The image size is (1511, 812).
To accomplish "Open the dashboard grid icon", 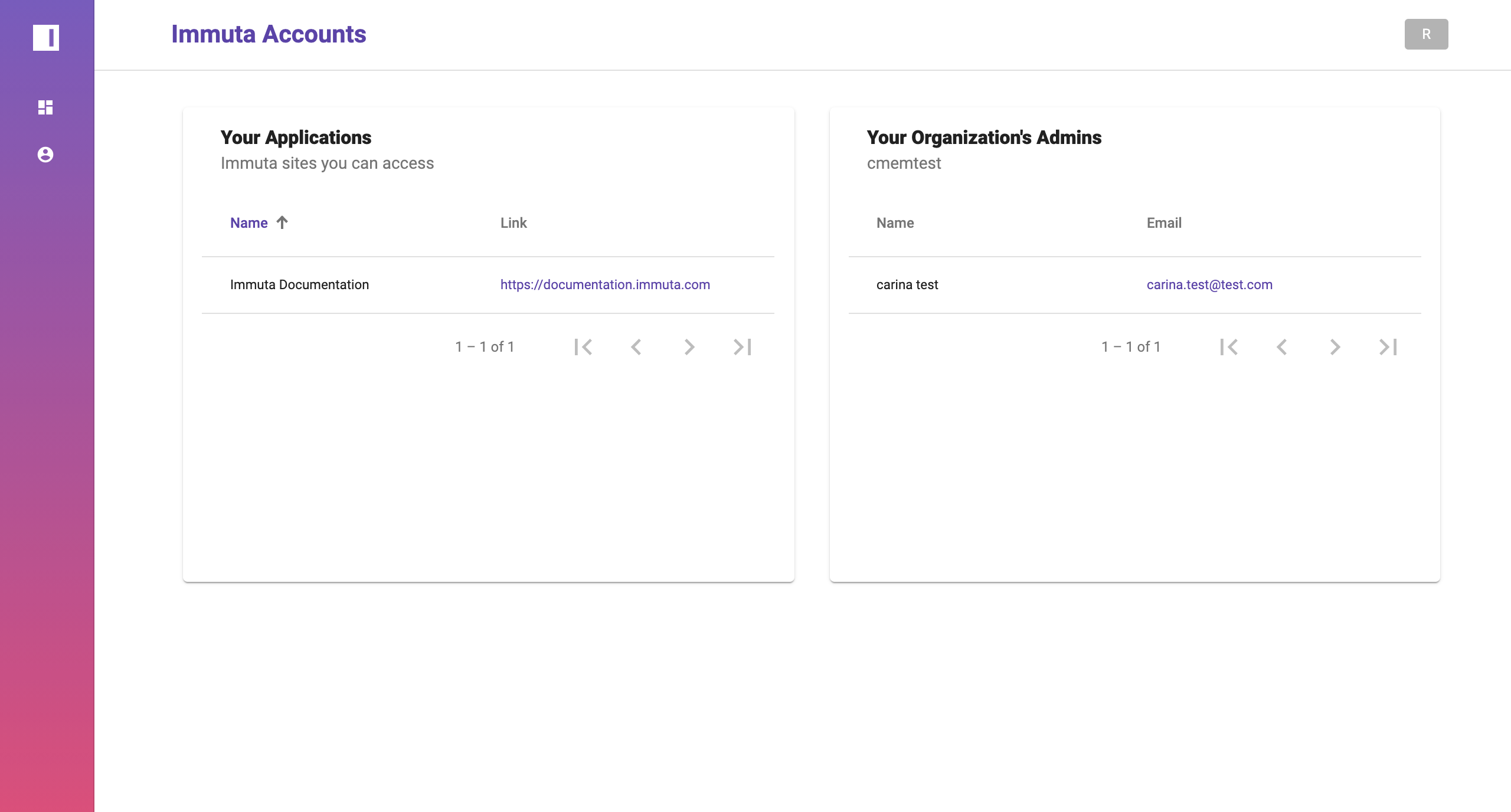I will click(45, 107).
